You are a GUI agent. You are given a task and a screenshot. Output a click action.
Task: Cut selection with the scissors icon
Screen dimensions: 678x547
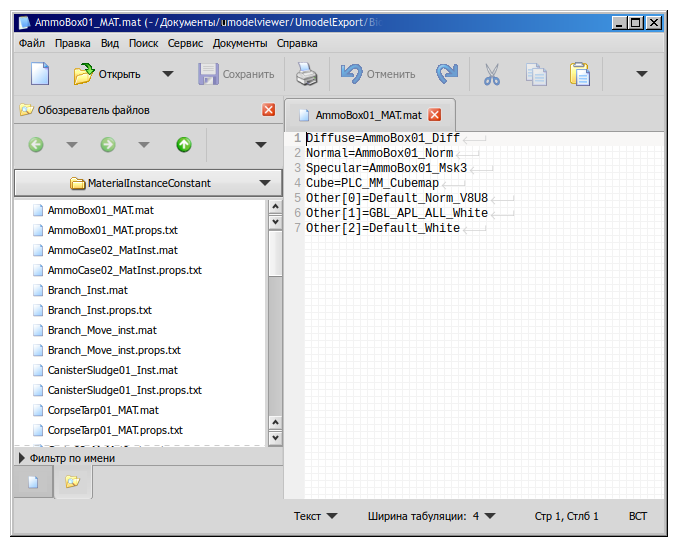coord(492,74)
